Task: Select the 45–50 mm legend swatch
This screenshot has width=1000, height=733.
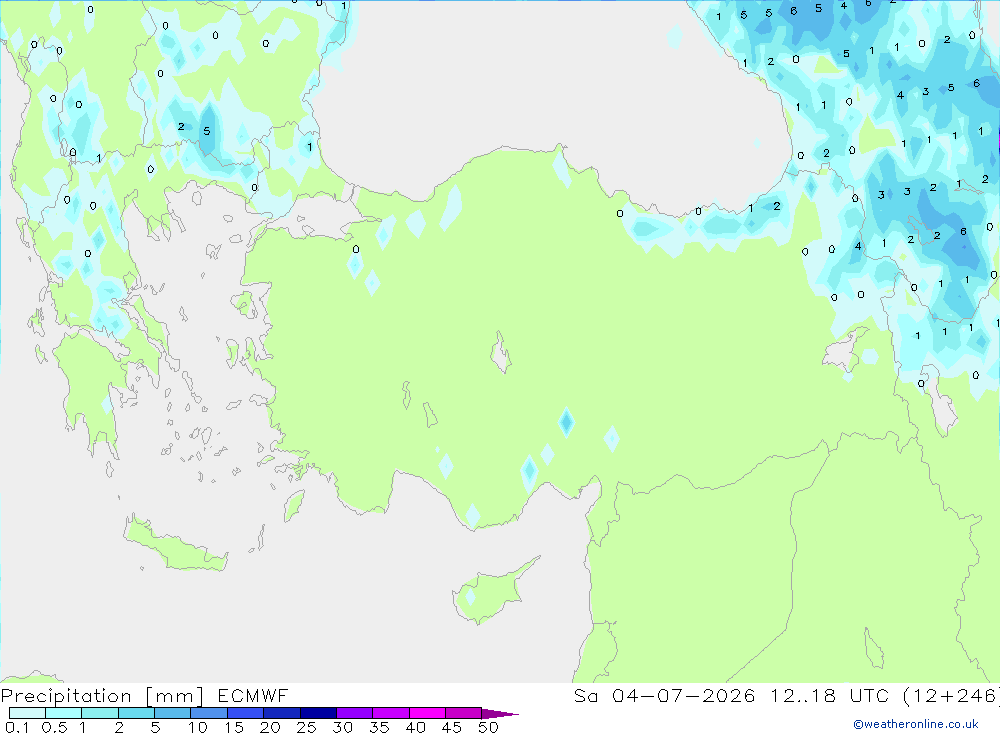Action: [463, 713]
